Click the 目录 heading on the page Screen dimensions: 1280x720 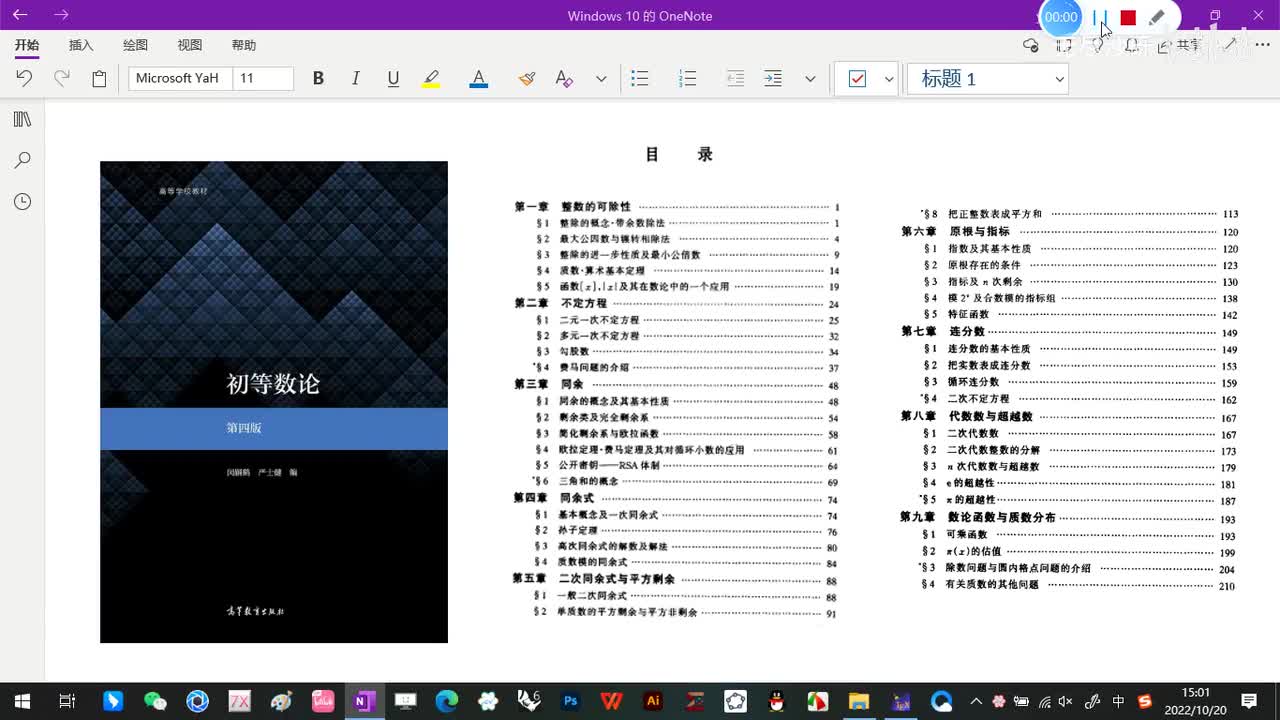point(679,154)
